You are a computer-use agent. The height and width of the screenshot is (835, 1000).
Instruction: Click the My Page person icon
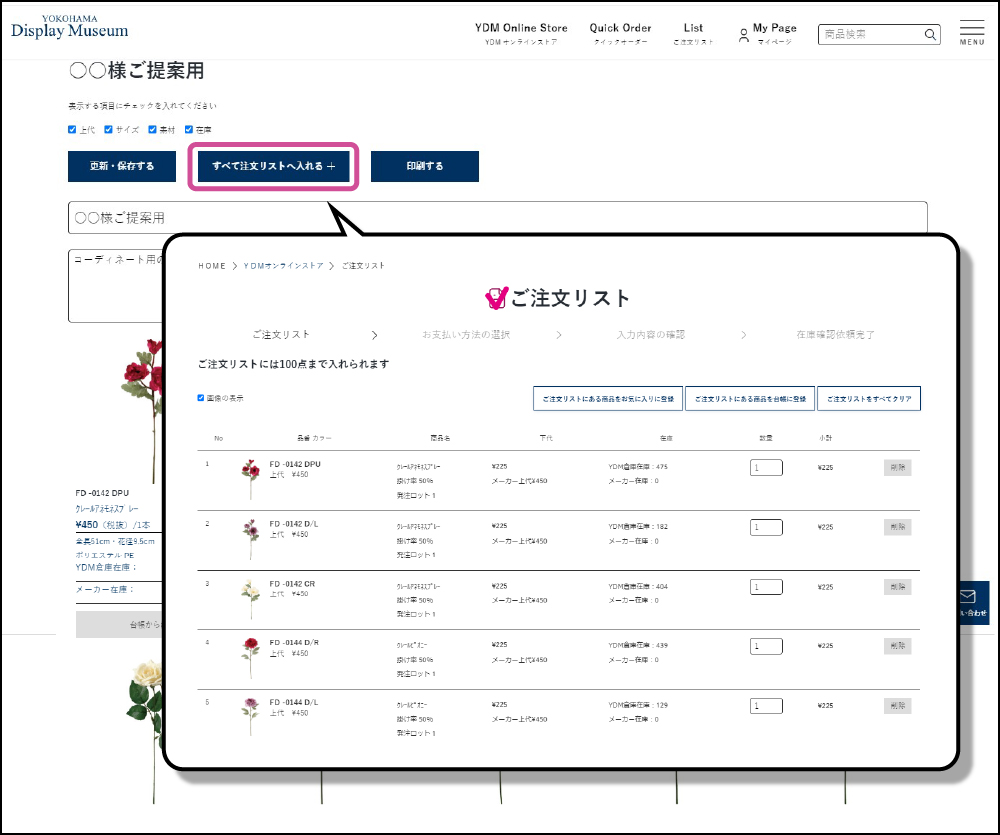click(743, 35)
